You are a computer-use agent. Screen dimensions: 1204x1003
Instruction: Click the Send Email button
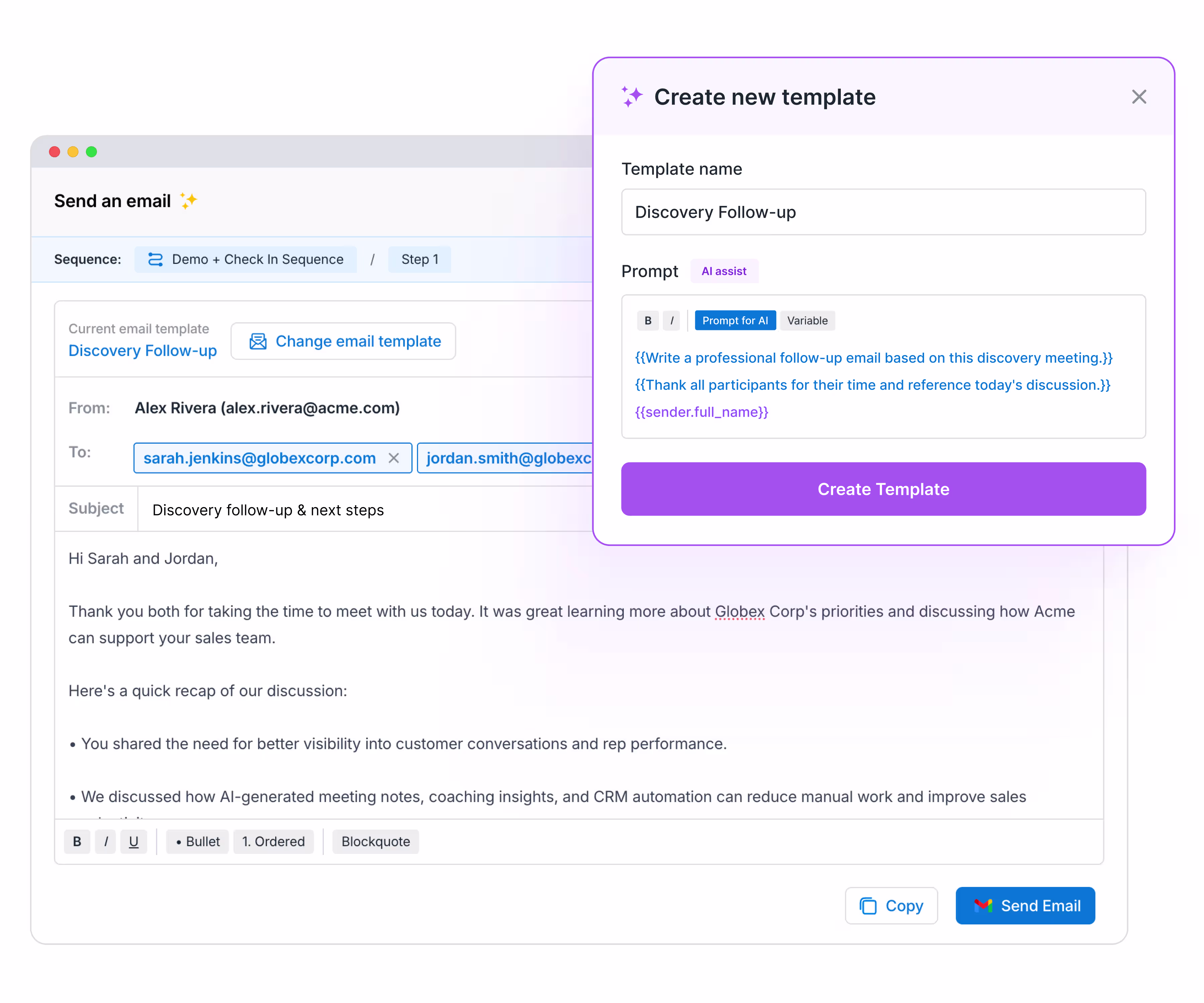click(1025, 906)
